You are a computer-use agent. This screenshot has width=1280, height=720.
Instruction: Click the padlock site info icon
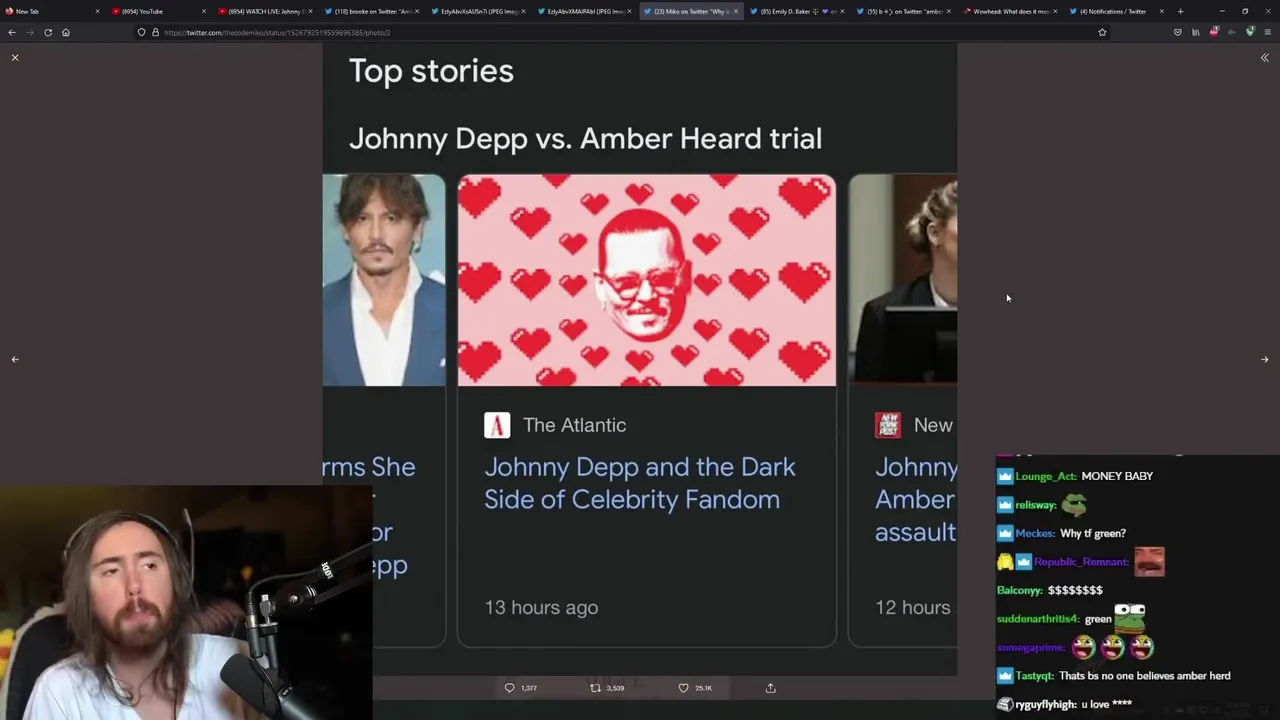coord(155,32)
